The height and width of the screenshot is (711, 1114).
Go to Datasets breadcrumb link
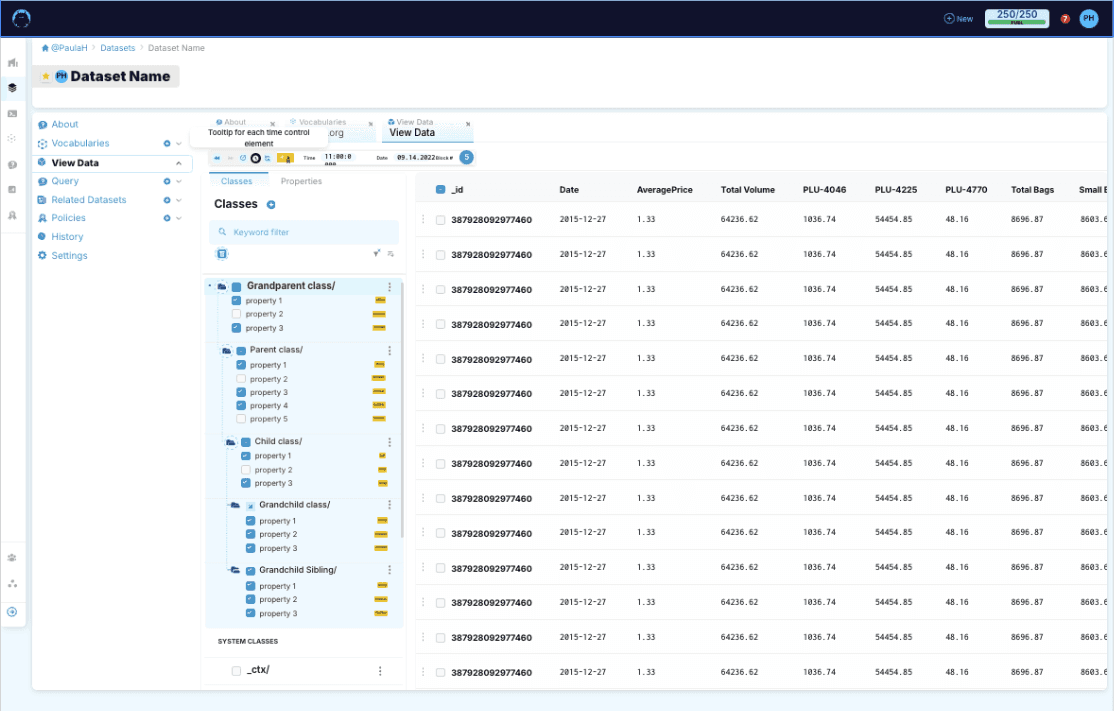[117, 48]
